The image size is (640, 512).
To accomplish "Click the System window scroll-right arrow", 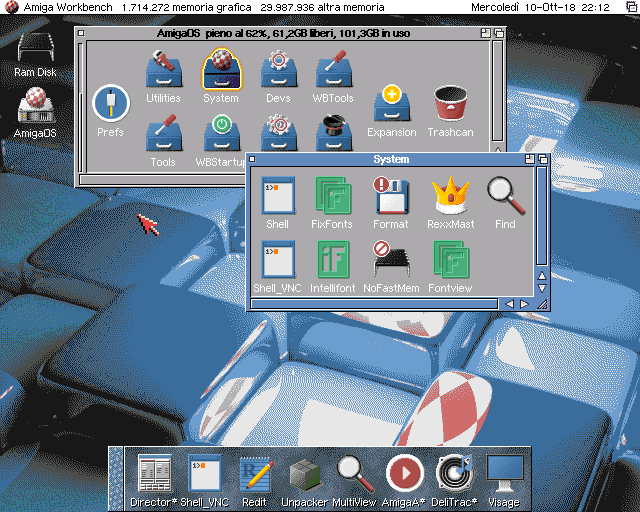I will 524,303.
